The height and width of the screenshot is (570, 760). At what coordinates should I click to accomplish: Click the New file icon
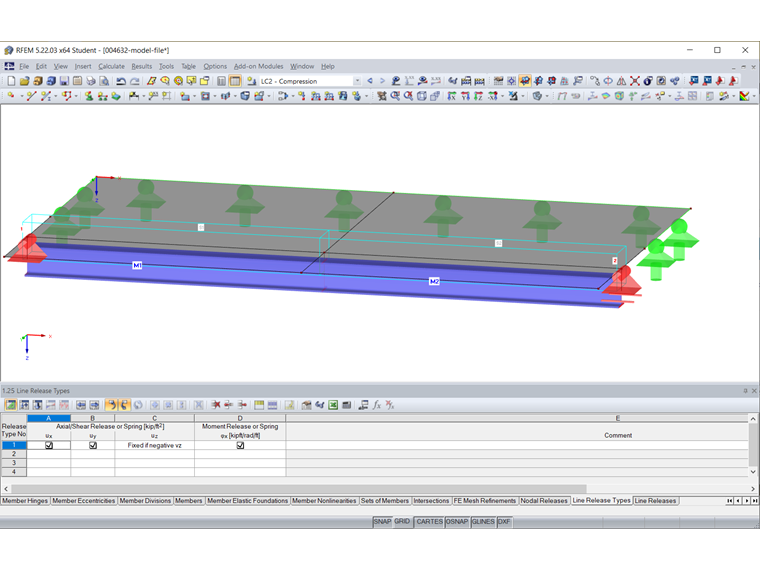pyautogui.click(x=11, y=81)
